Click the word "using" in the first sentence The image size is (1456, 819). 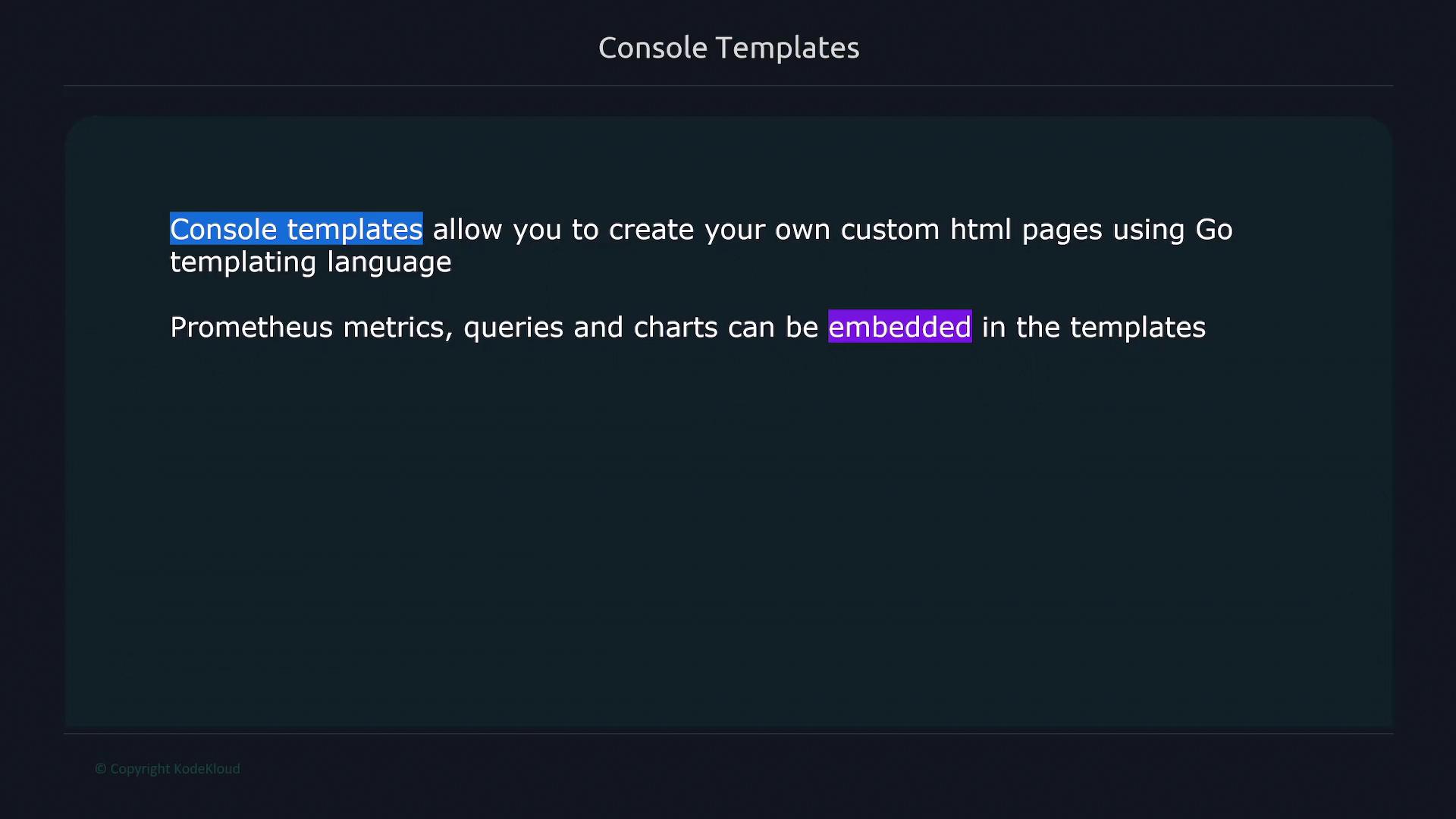click(1148, 231)
